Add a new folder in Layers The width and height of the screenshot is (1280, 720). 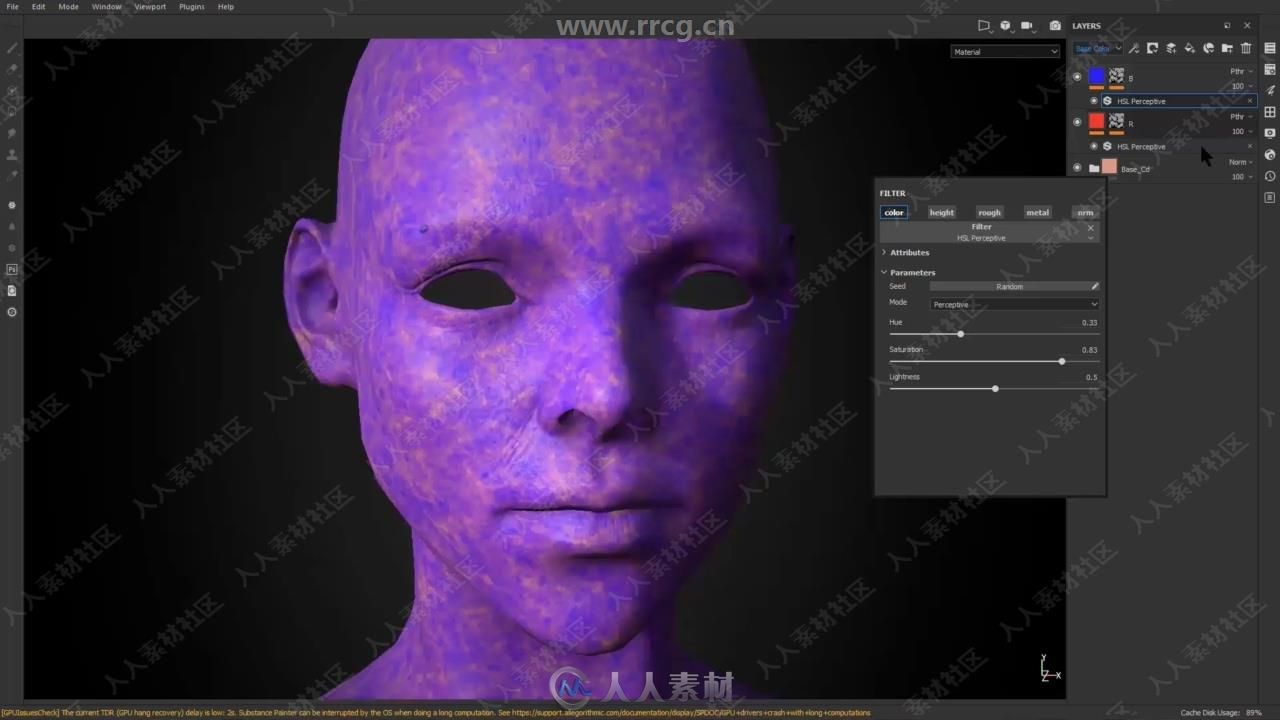point(1227,48)
